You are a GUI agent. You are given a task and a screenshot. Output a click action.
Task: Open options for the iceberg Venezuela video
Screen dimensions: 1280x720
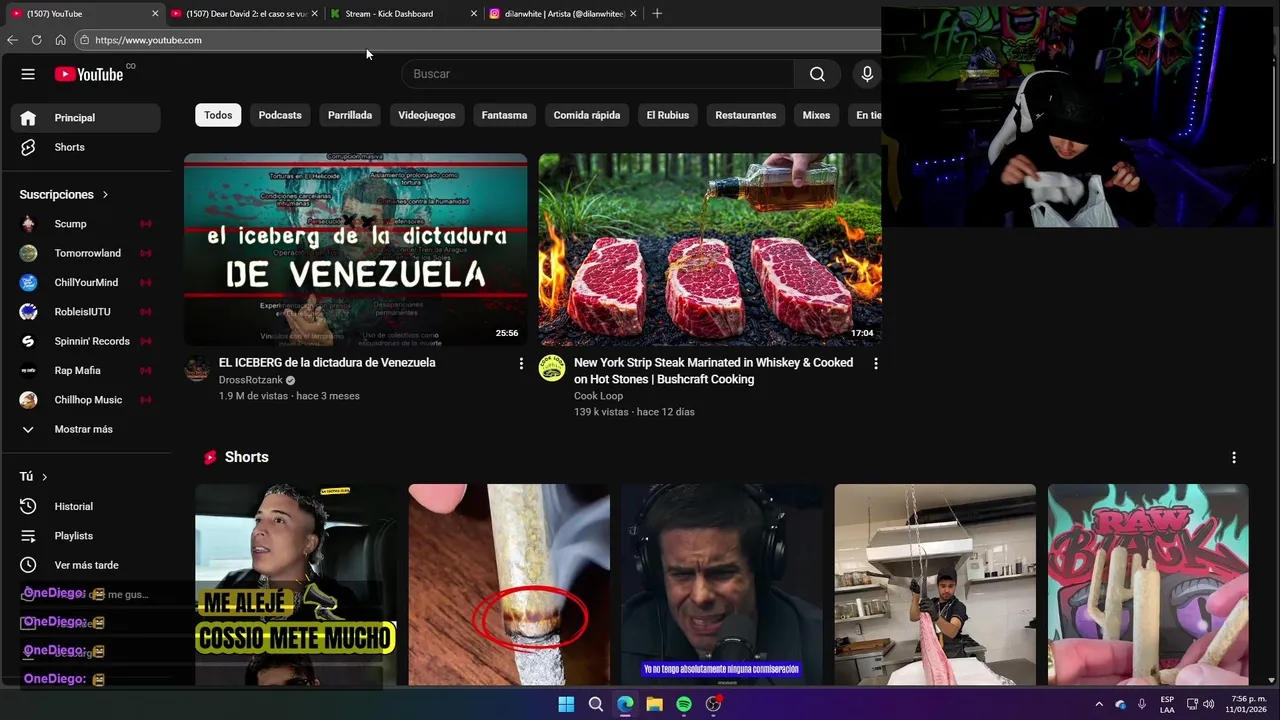(x=521, y=364)
